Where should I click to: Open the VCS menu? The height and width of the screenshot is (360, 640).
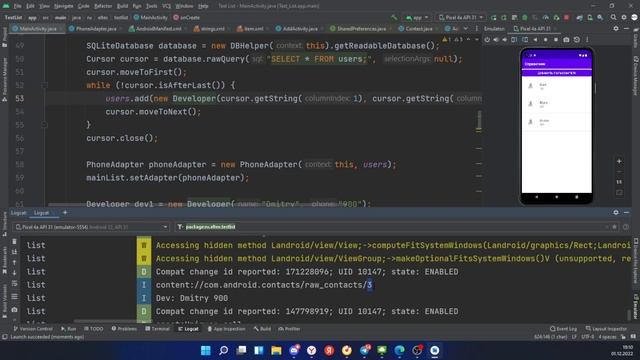[167, 6]
